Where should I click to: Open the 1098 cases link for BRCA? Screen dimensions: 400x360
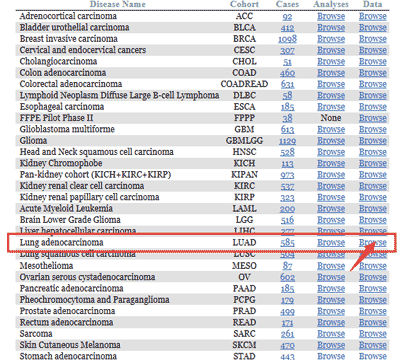click(287, 39)
